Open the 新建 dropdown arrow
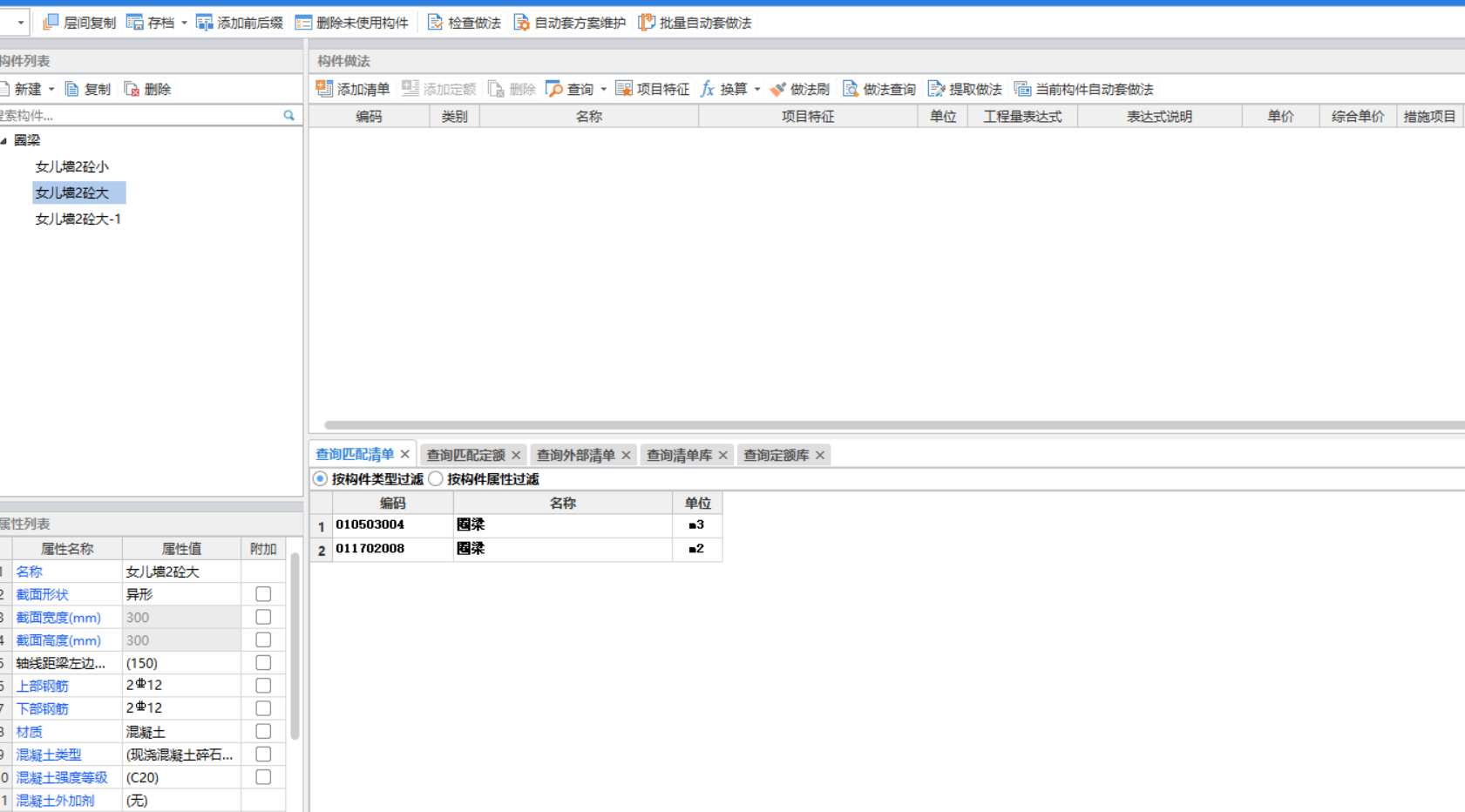1465x812 pixels. (51, 90)
